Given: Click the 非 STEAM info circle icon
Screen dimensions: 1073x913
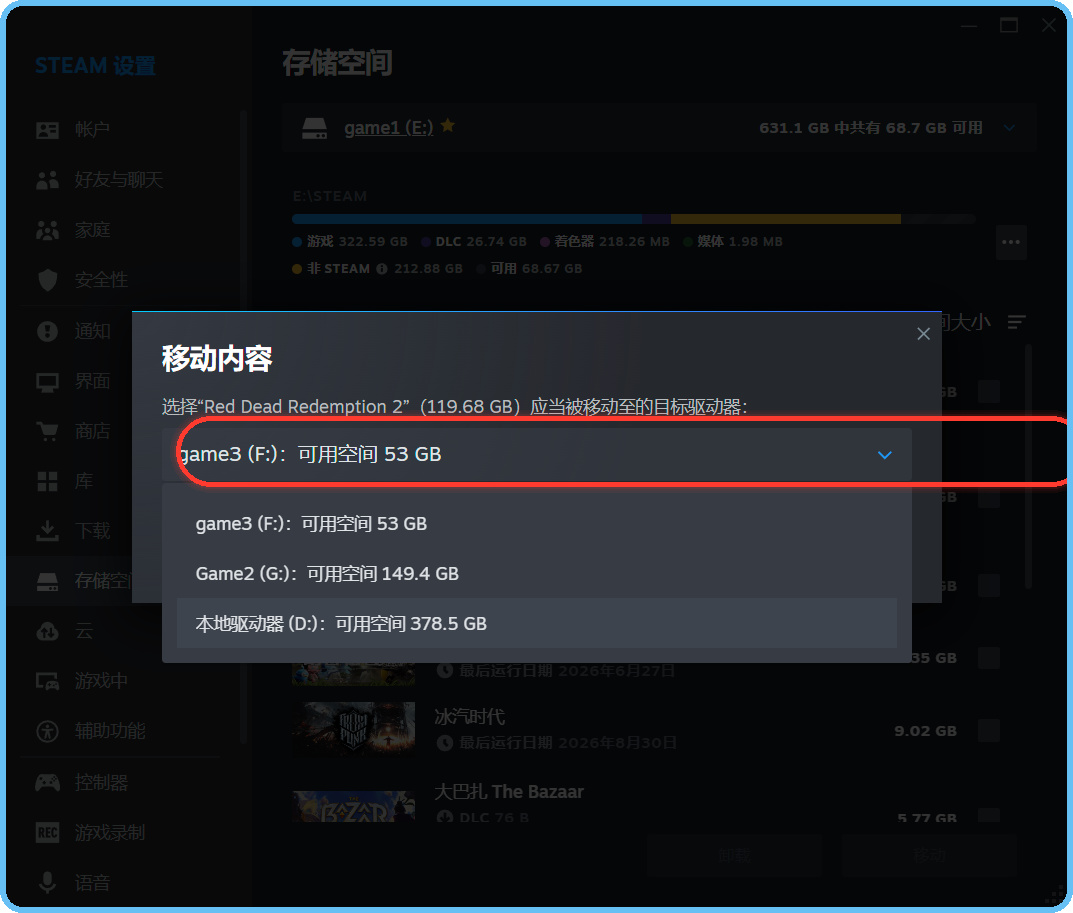Looking at the screenshot, I should (382, 269).
